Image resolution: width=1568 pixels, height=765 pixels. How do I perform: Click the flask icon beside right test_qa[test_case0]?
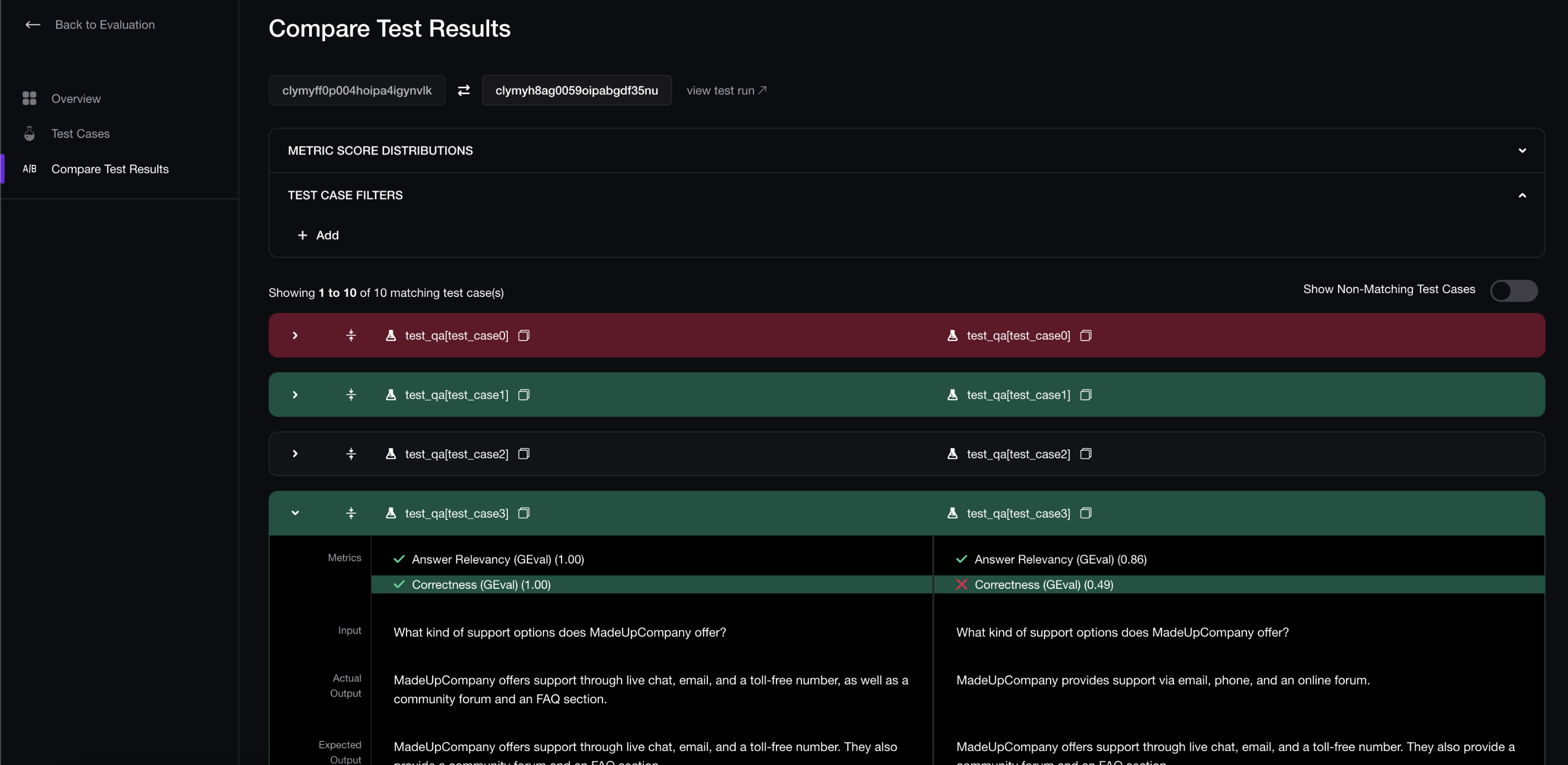[x=952, y=335]
